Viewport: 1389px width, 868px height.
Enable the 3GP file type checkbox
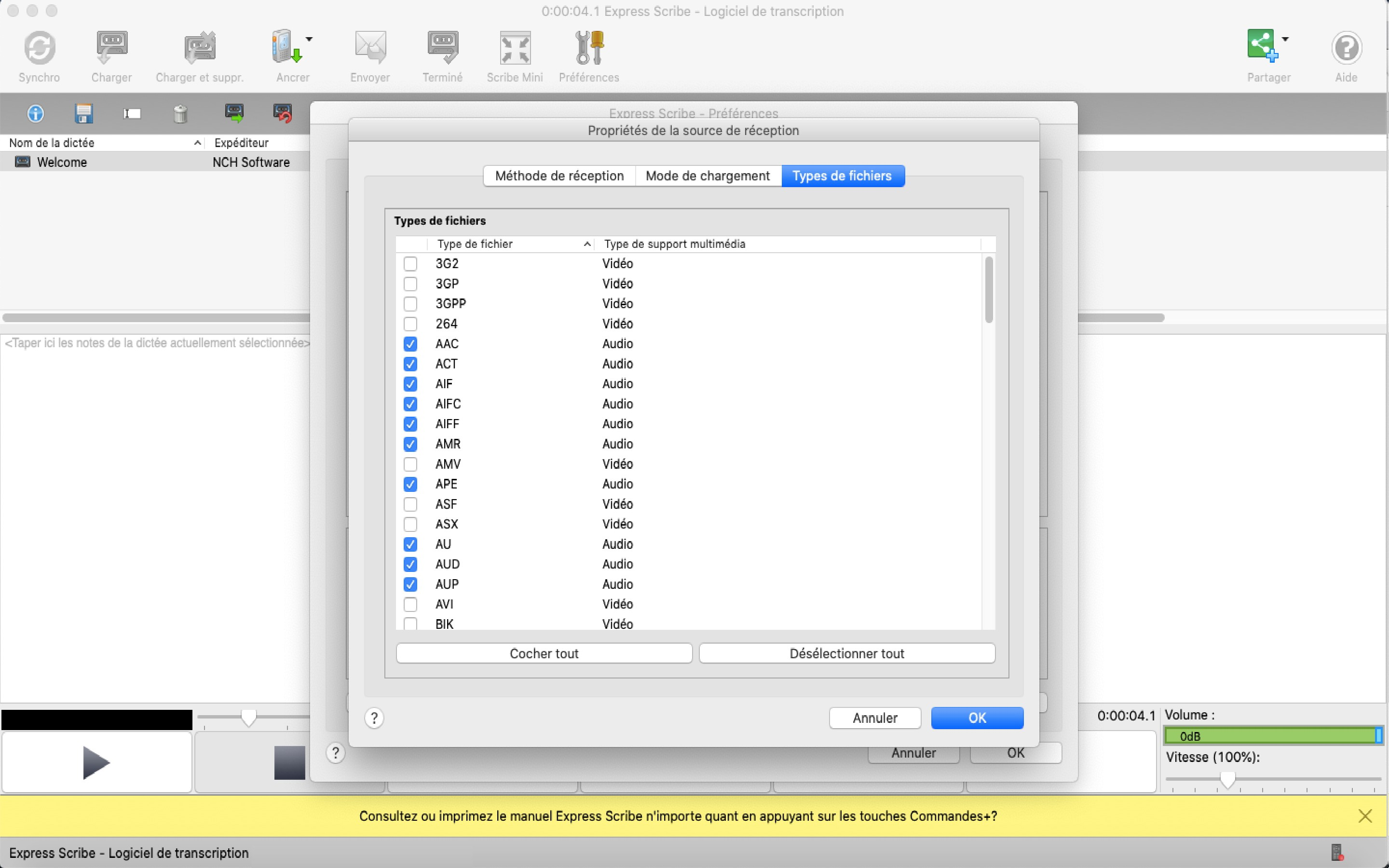coord(410,284)
